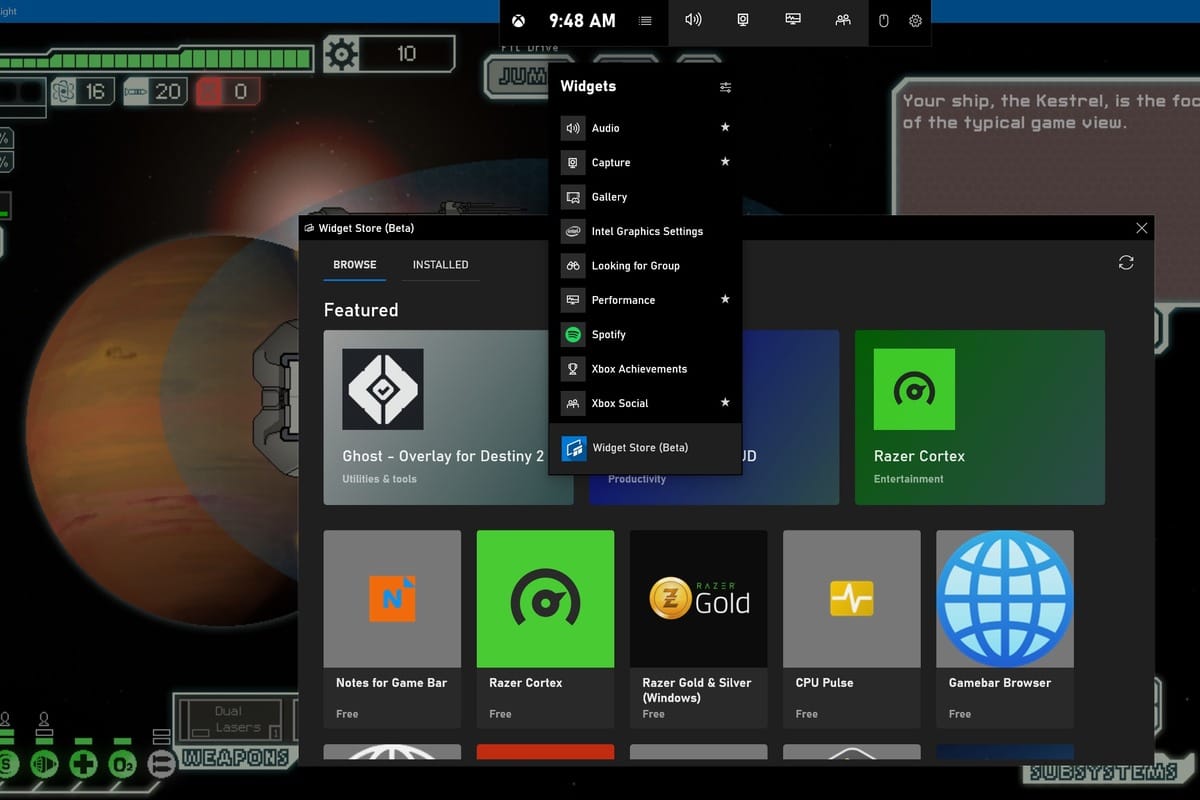The width and height of the screenshot is (1200, 800).
Task: Refresh the Widget Store listings
Action: (1126, 262)
